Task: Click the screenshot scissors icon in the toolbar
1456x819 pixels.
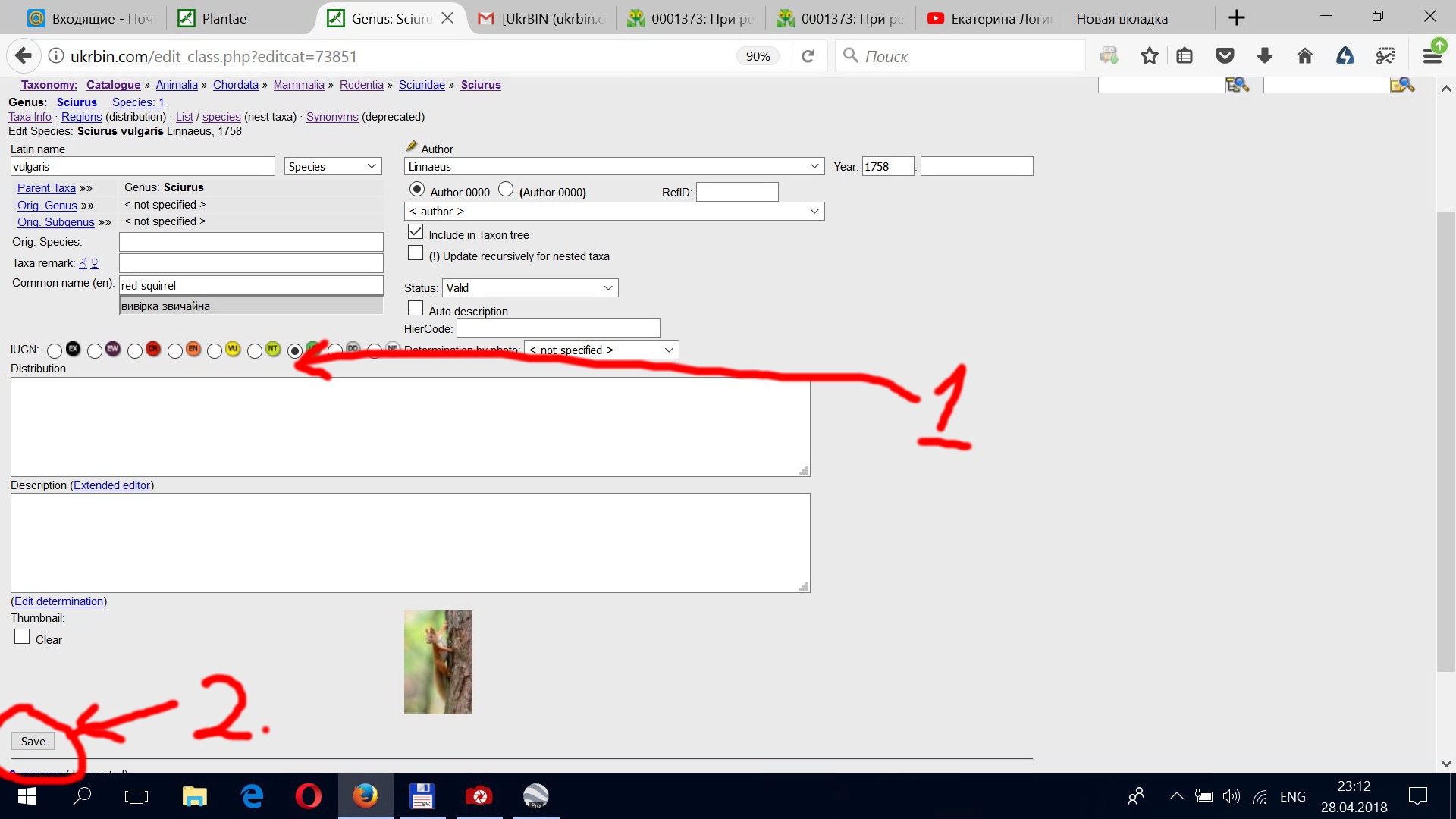Action: tap(1385, 56)
